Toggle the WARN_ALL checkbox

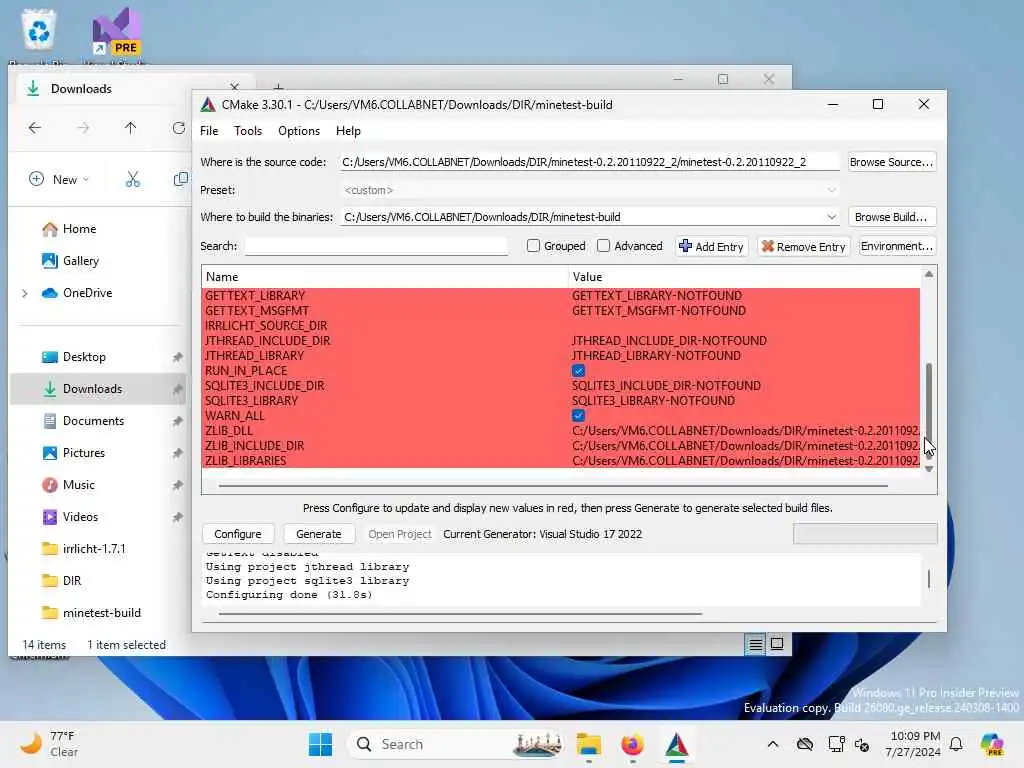click(x=578, y=415)
